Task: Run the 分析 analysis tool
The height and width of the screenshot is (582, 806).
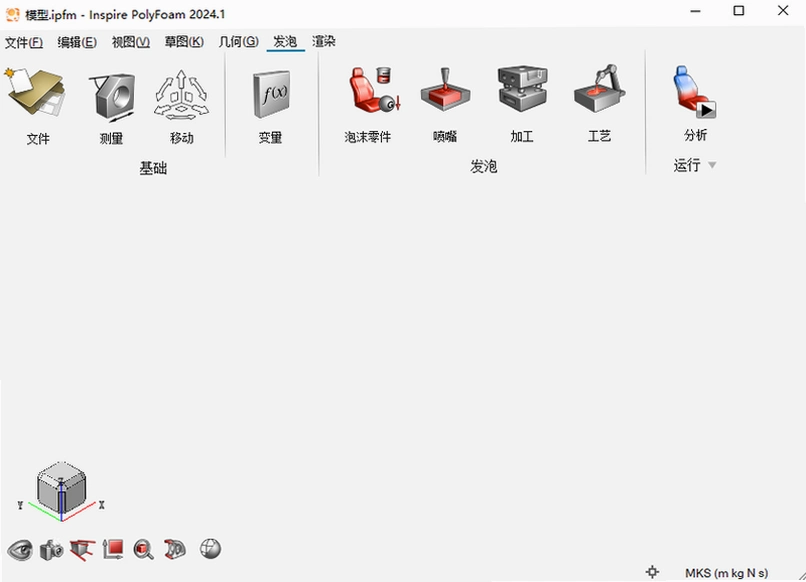Action: 694,92
